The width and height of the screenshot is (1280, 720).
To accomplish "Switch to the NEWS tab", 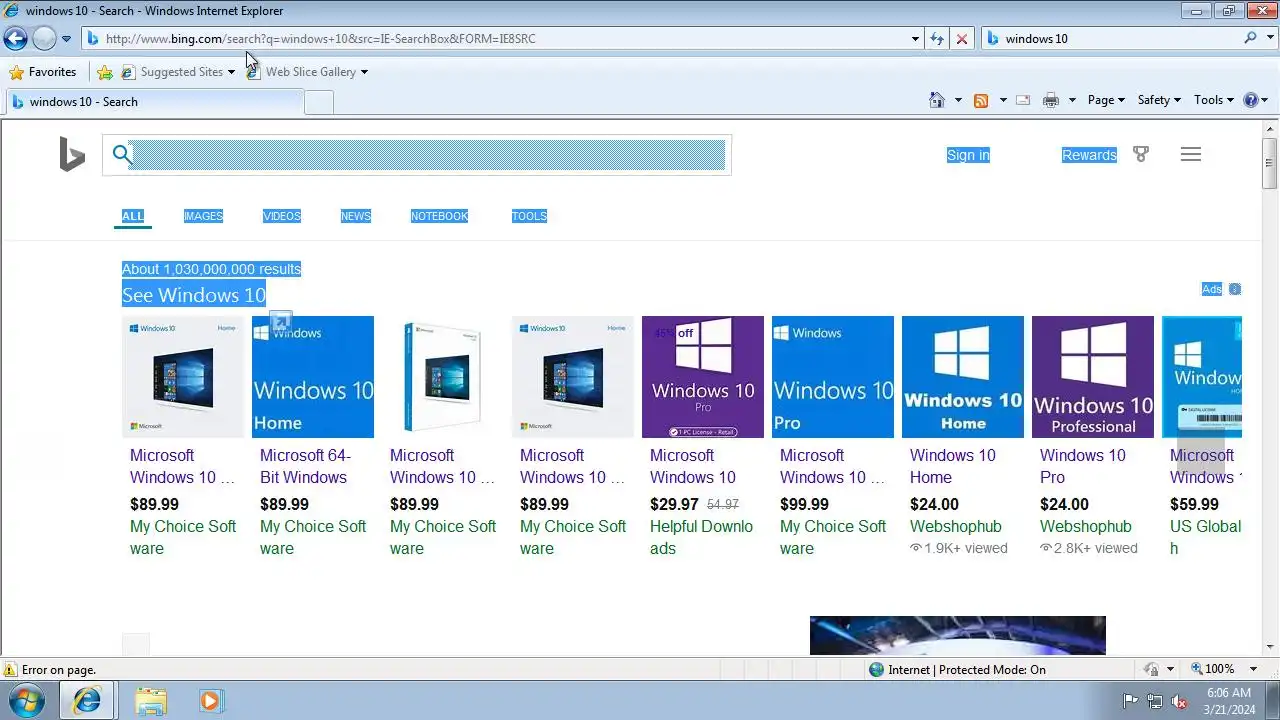I will 356,216.
